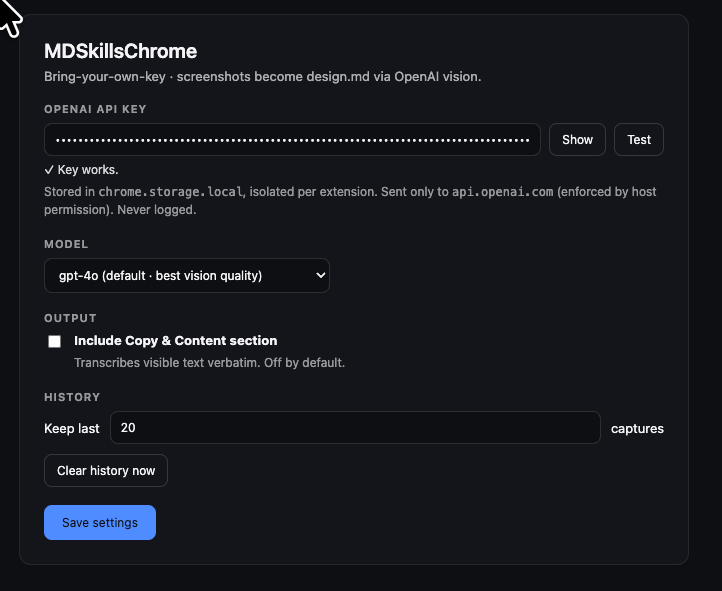The image size is (722, 591).
Task: Enable Include Copy & Content section checkbox
Action: 54,341
